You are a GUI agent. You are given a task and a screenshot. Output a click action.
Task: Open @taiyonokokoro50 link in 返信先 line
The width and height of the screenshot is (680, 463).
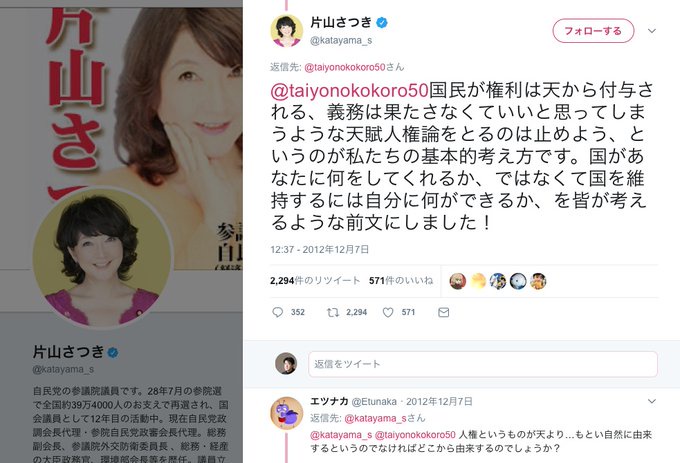tap(345, 67)
